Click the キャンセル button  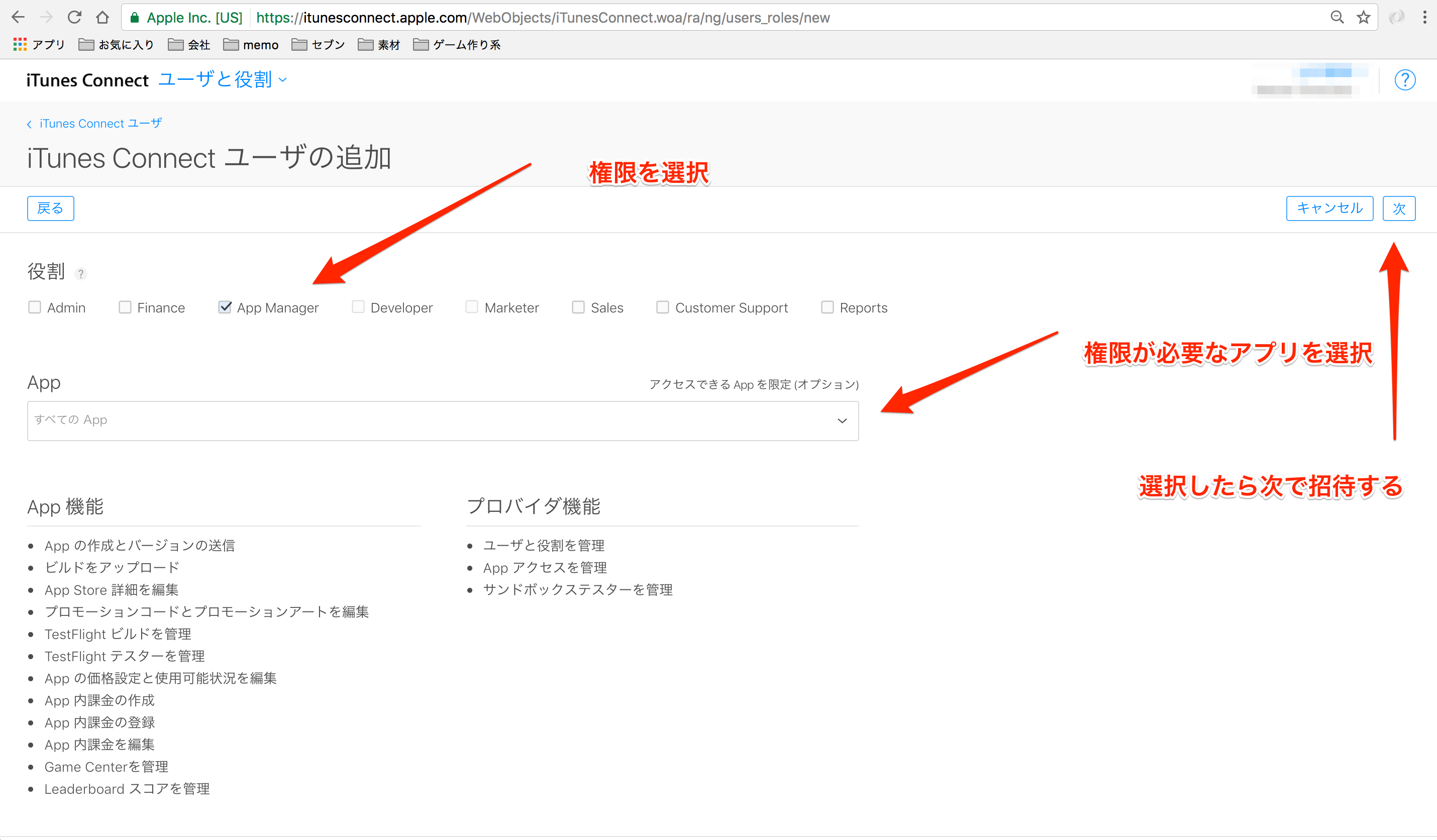pyautogui.click(x=1329, y=208)
